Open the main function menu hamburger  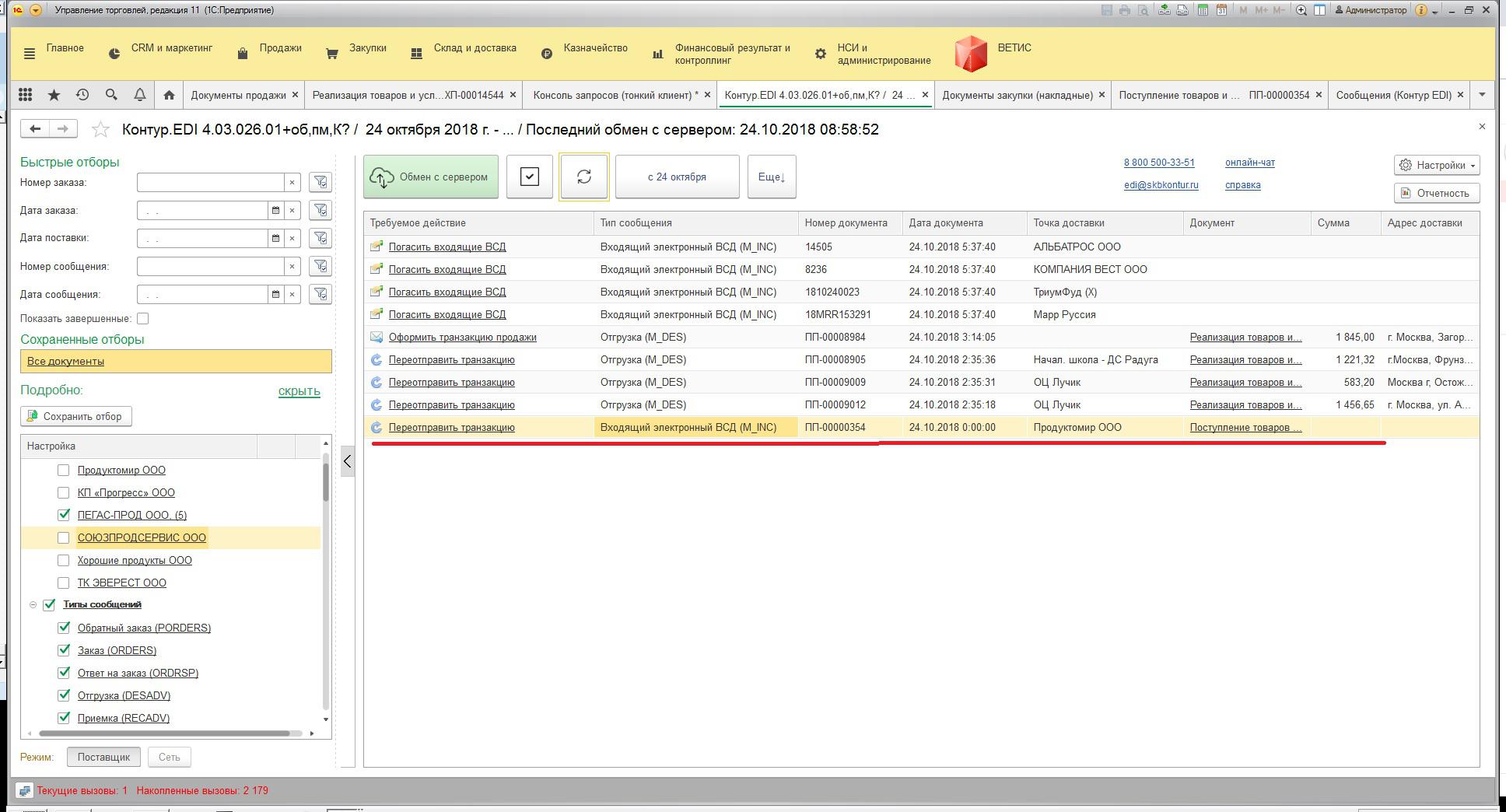tap(30, 54)
